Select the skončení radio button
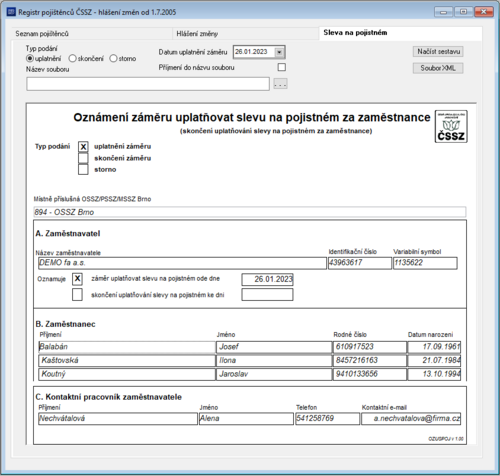Viewport: 500px width, 476px height. 72,59
